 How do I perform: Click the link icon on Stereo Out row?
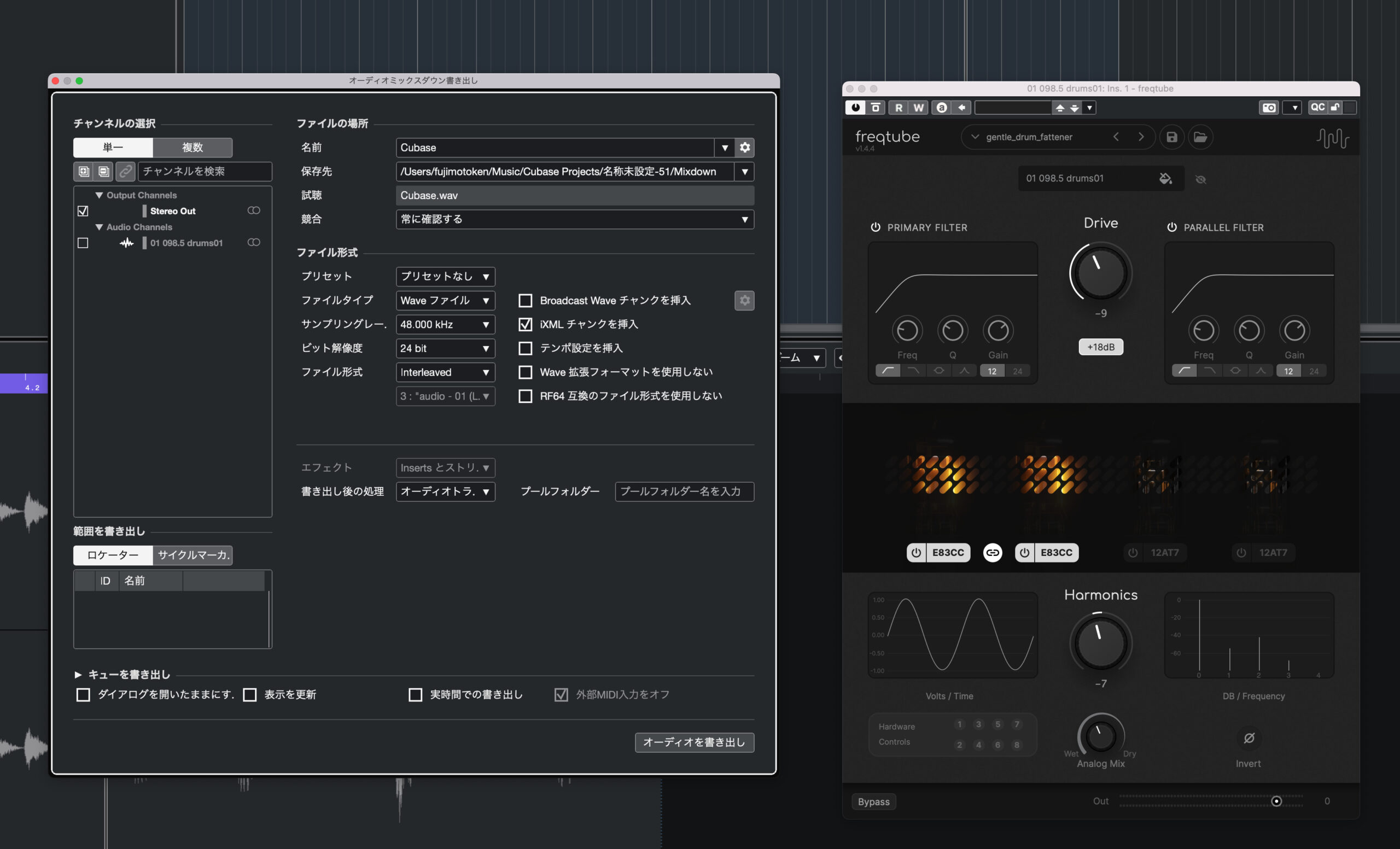pyautogui.click(x=254, y=210)
